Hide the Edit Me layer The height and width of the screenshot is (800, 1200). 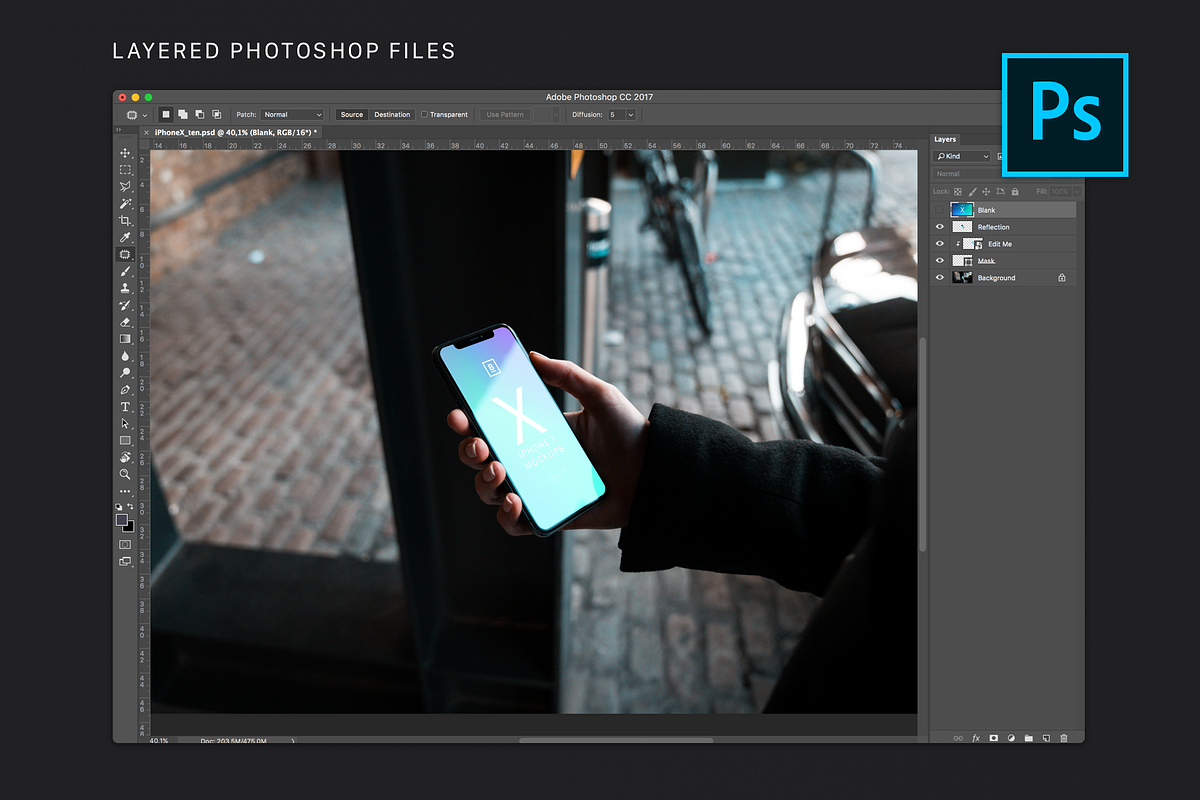tap(940, 244)
